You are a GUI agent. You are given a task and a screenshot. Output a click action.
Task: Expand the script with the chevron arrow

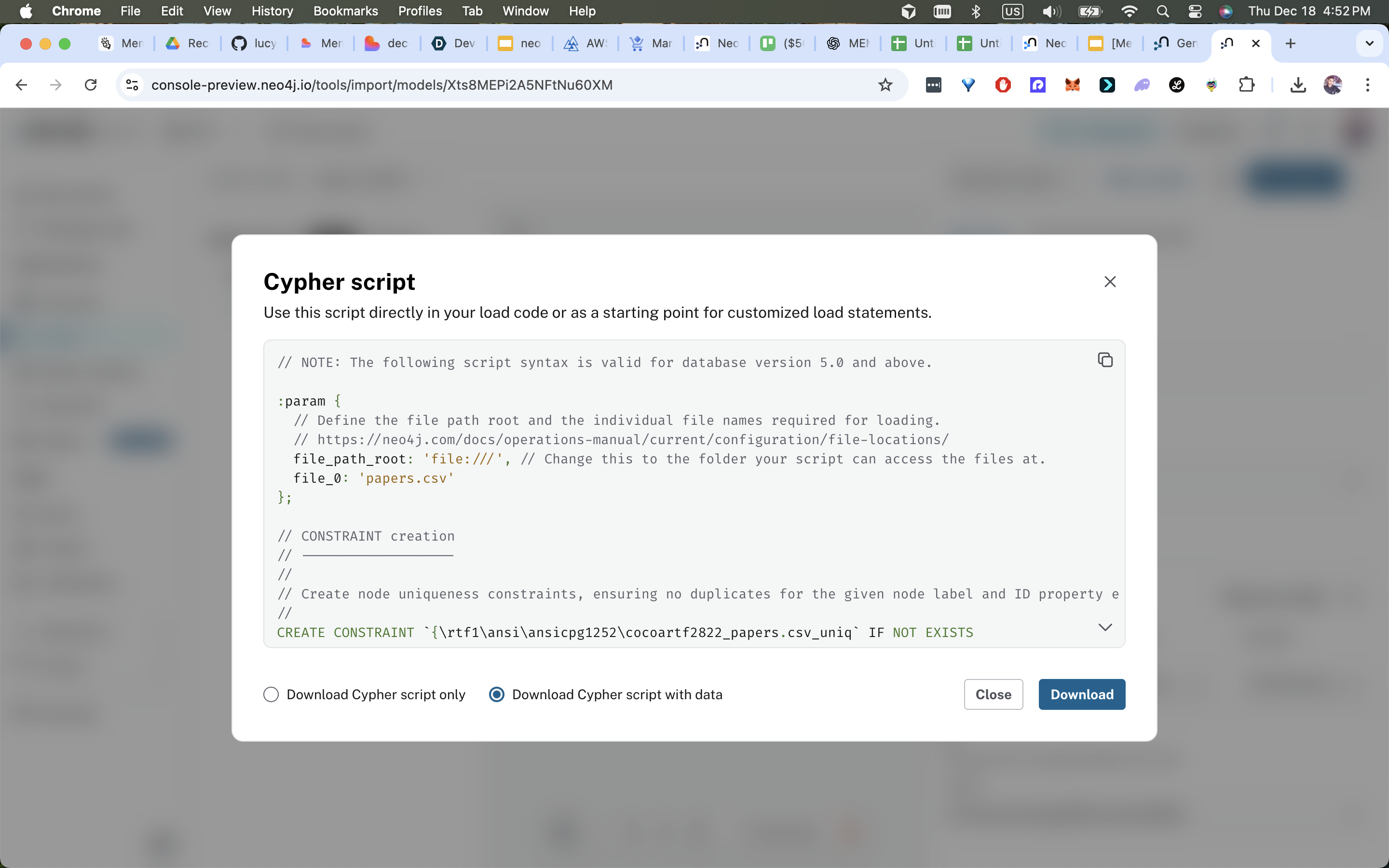pyautogui.click(x=1105, y=627)
